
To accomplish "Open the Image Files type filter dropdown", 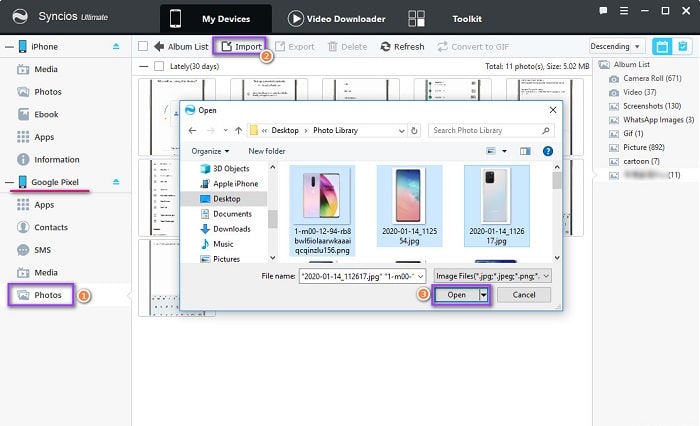I will pos(492,276).
